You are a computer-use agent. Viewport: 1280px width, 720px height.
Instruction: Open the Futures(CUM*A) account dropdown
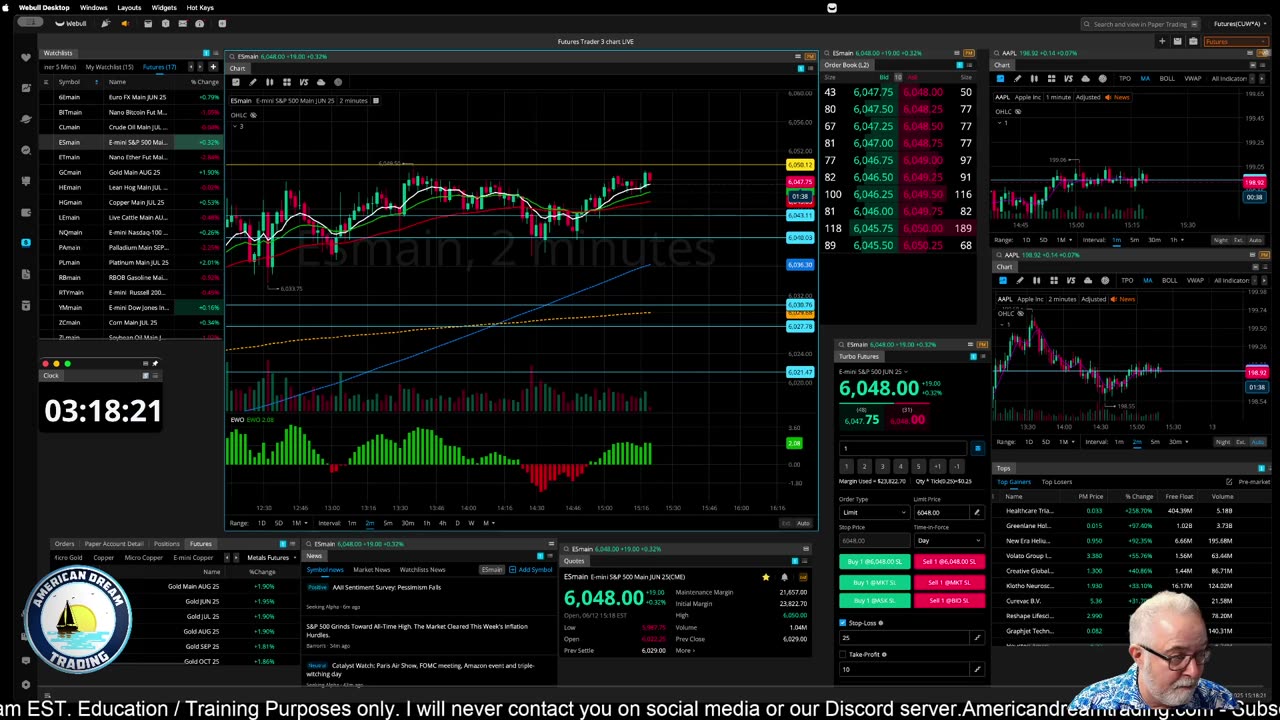tap(1238, 24)
